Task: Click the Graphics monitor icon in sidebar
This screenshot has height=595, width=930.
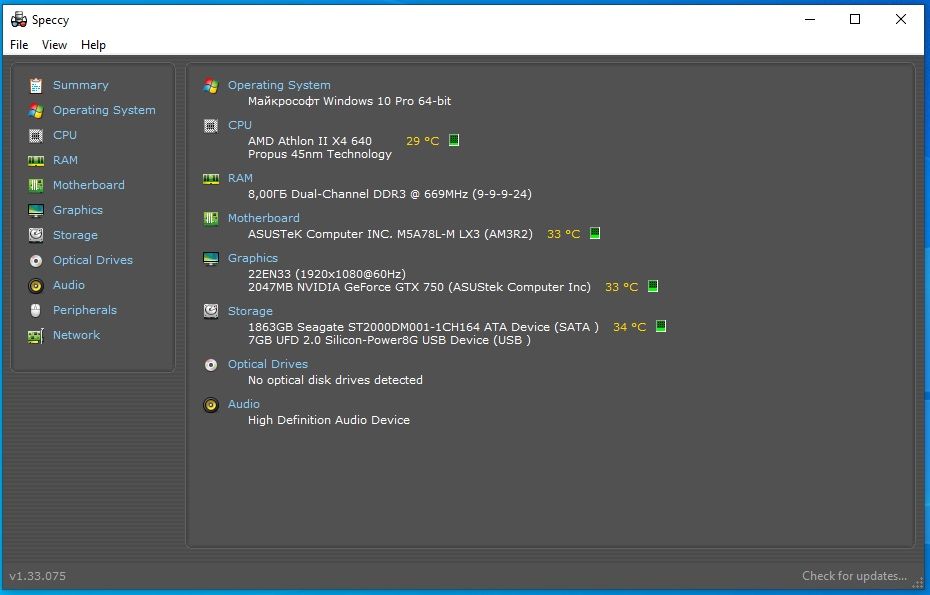Action: coord(36,211)
